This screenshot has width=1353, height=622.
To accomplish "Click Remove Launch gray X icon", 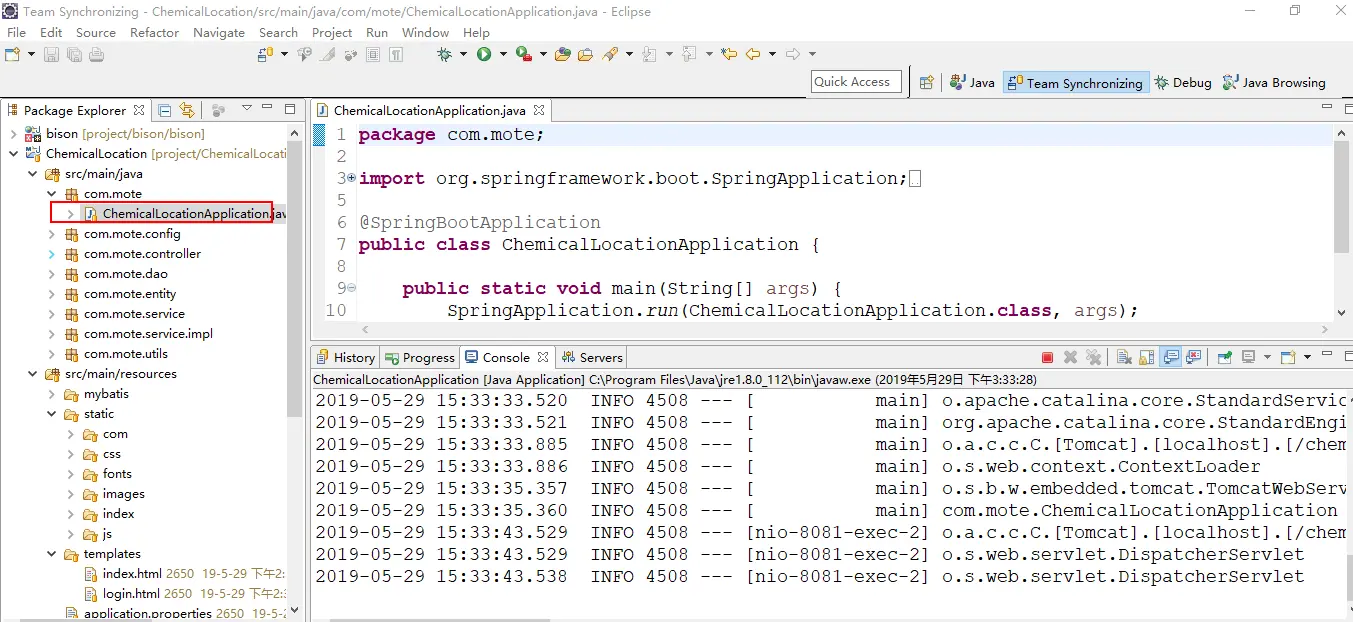I will pyautogui.click(x=1070, y=357).
